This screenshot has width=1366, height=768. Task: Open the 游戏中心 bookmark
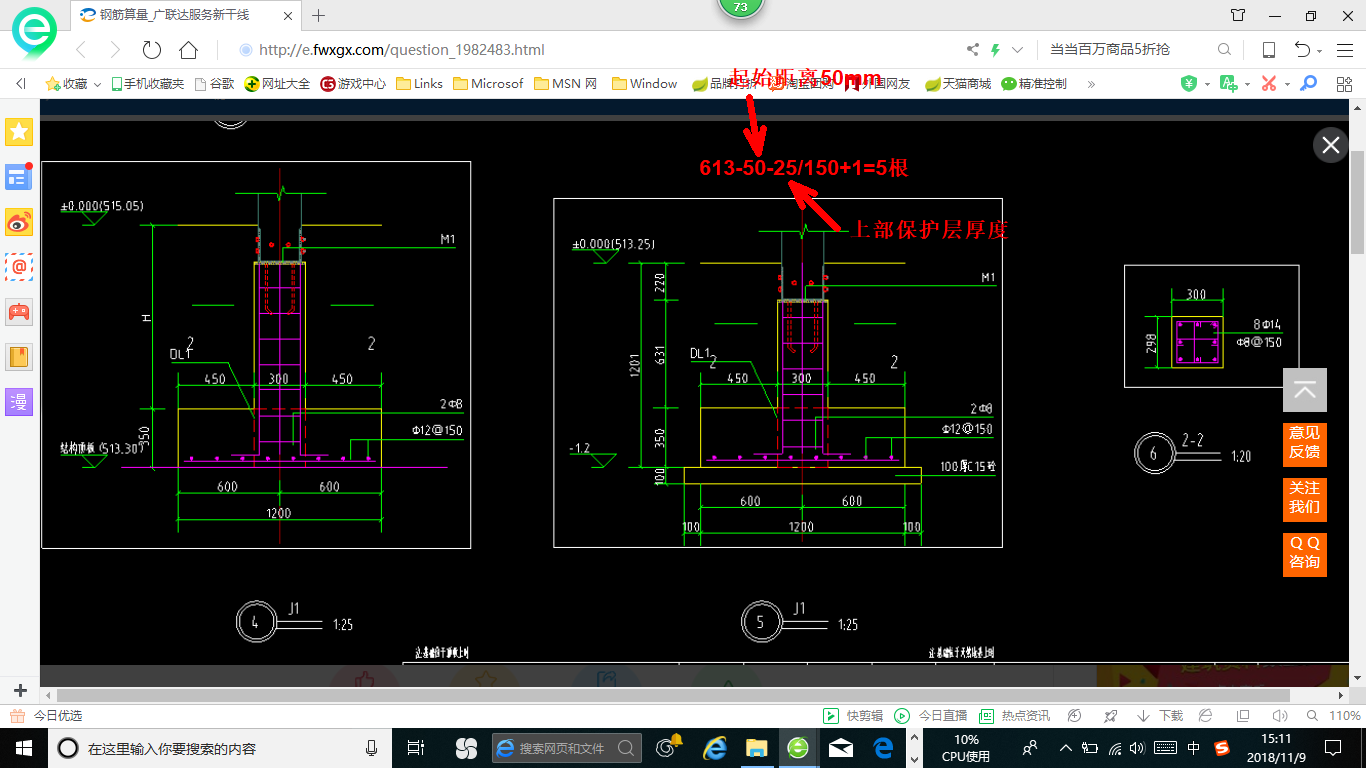353,84
